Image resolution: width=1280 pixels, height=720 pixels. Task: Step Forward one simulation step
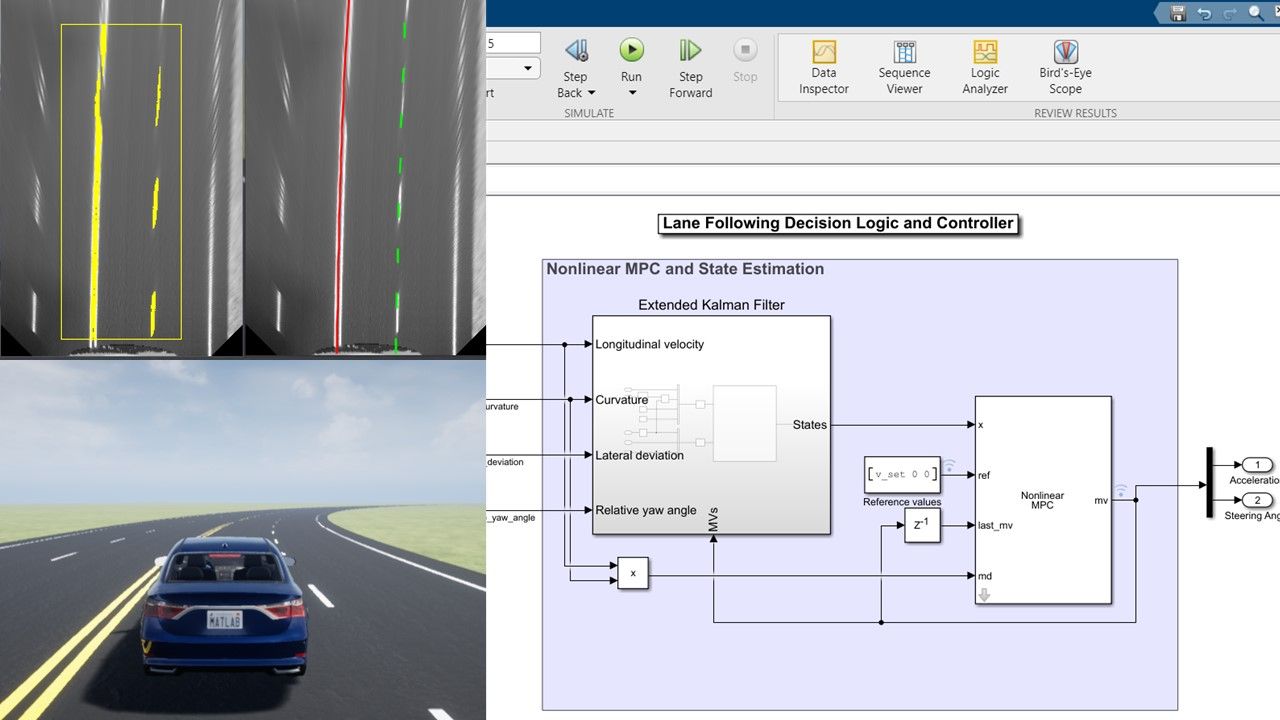[690, 48]
